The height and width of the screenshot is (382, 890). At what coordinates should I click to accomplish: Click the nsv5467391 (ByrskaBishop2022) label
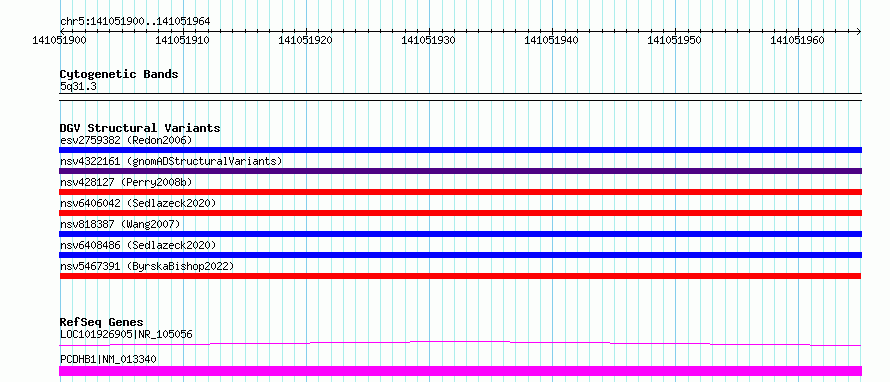pyautogui.click(x=146, y=266)
